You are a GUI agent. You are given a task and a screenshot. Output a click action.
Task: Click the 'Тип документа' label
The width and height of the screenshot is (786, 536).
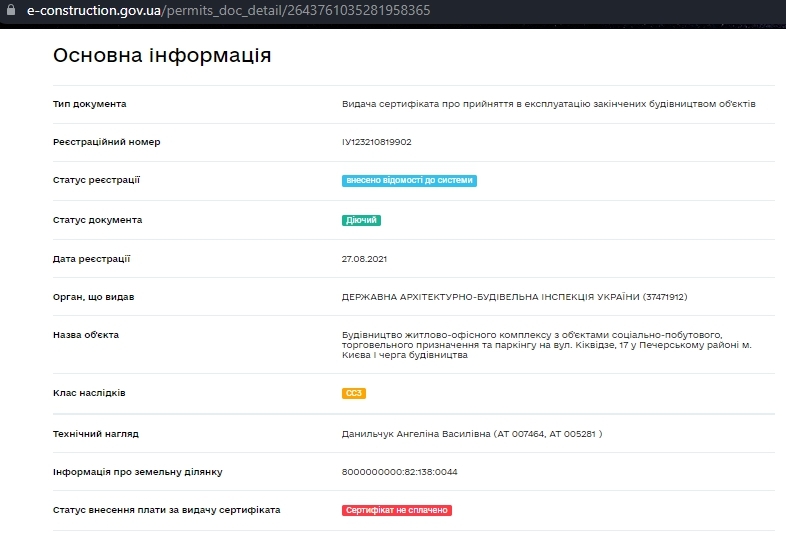(x=90, y=104)
